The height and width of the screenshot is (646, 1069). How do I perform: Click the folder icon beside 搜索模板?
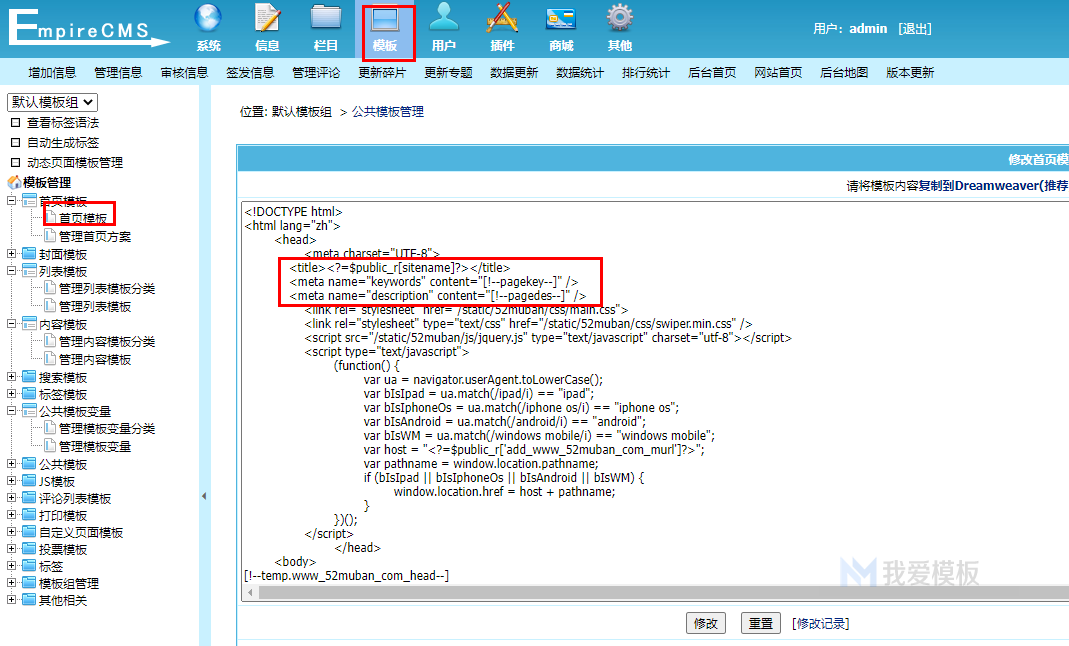click(29, 377)
